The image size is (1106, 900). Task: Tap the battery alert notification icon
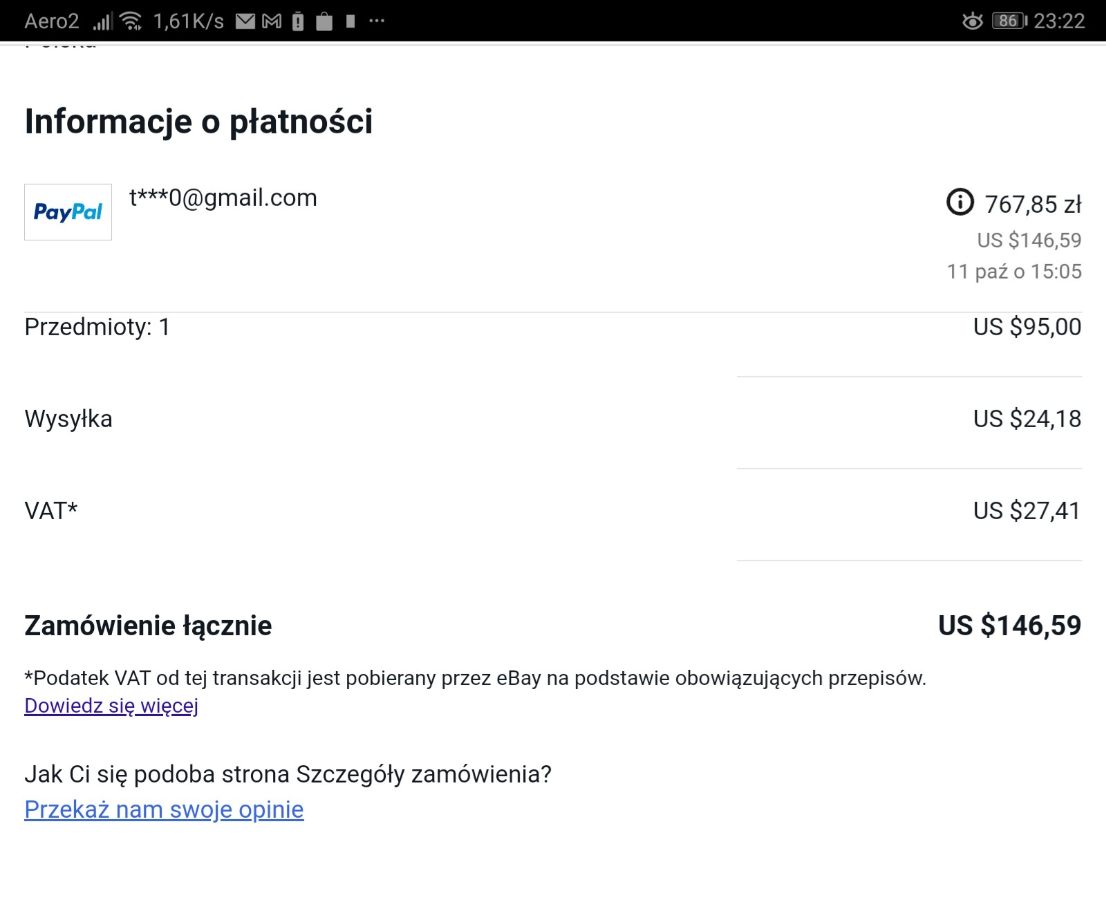tap(298, 21)
